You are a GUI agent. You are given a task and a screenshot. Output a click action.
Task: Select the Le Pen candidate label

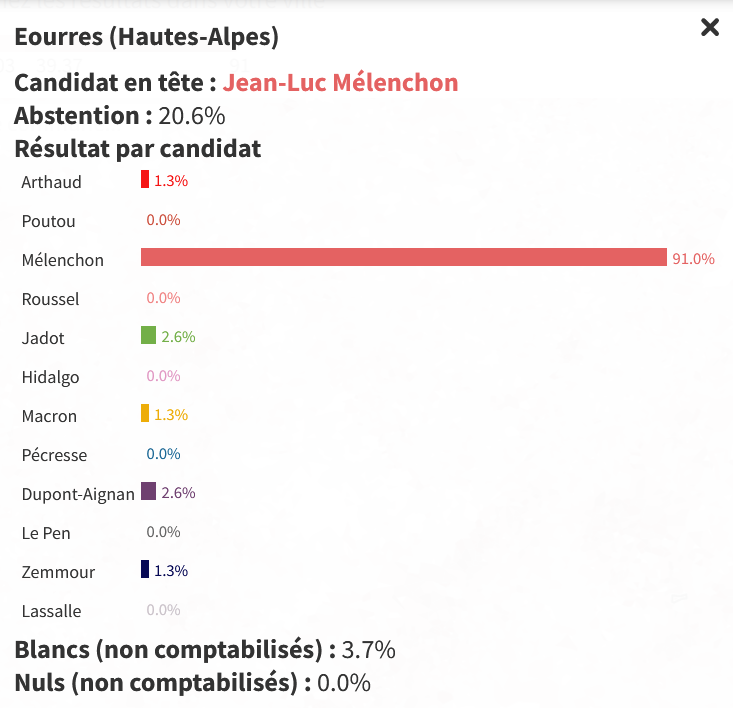(x=46, y=533)
